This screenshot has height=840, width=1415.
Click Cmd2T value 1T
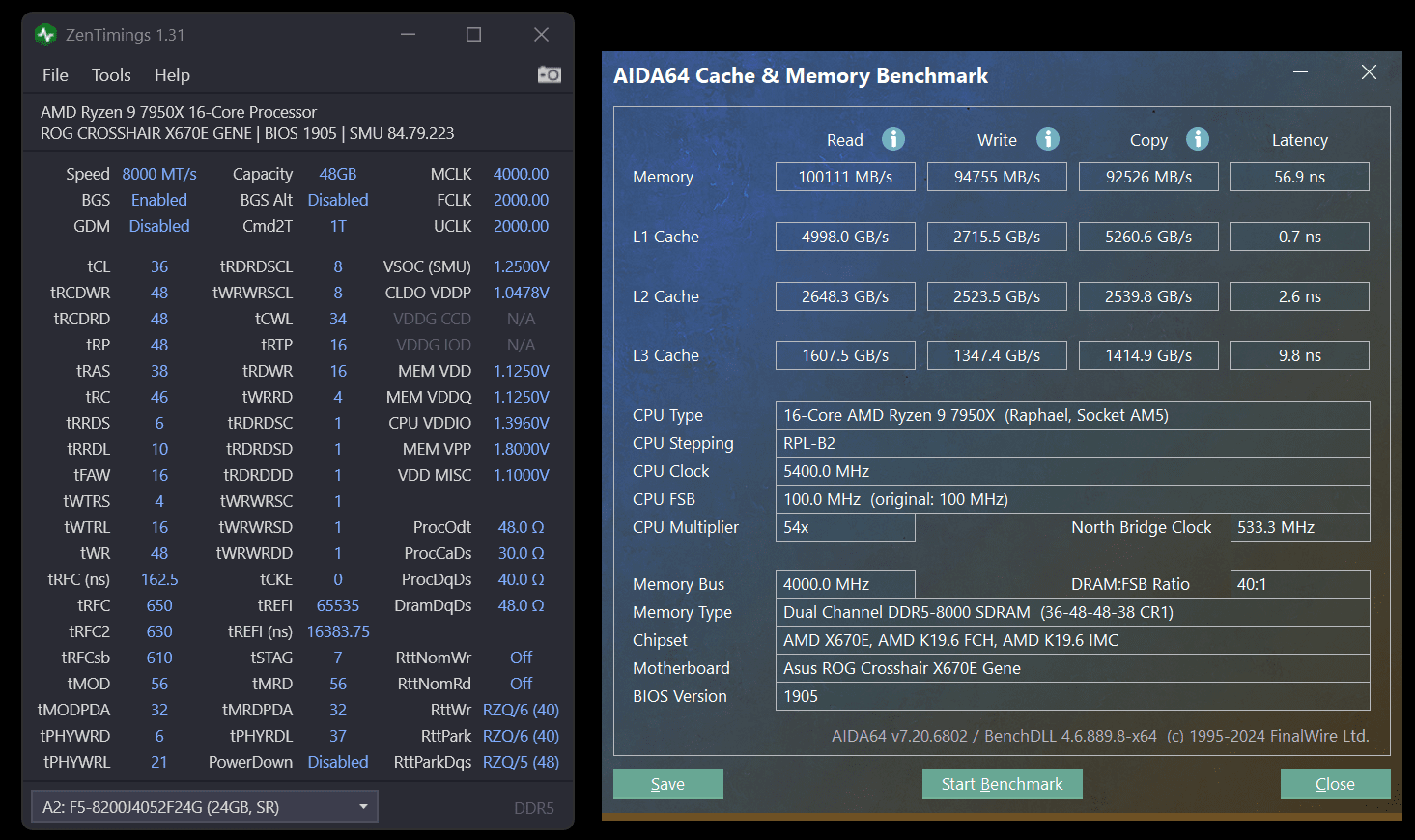click(x=338, y=226)
